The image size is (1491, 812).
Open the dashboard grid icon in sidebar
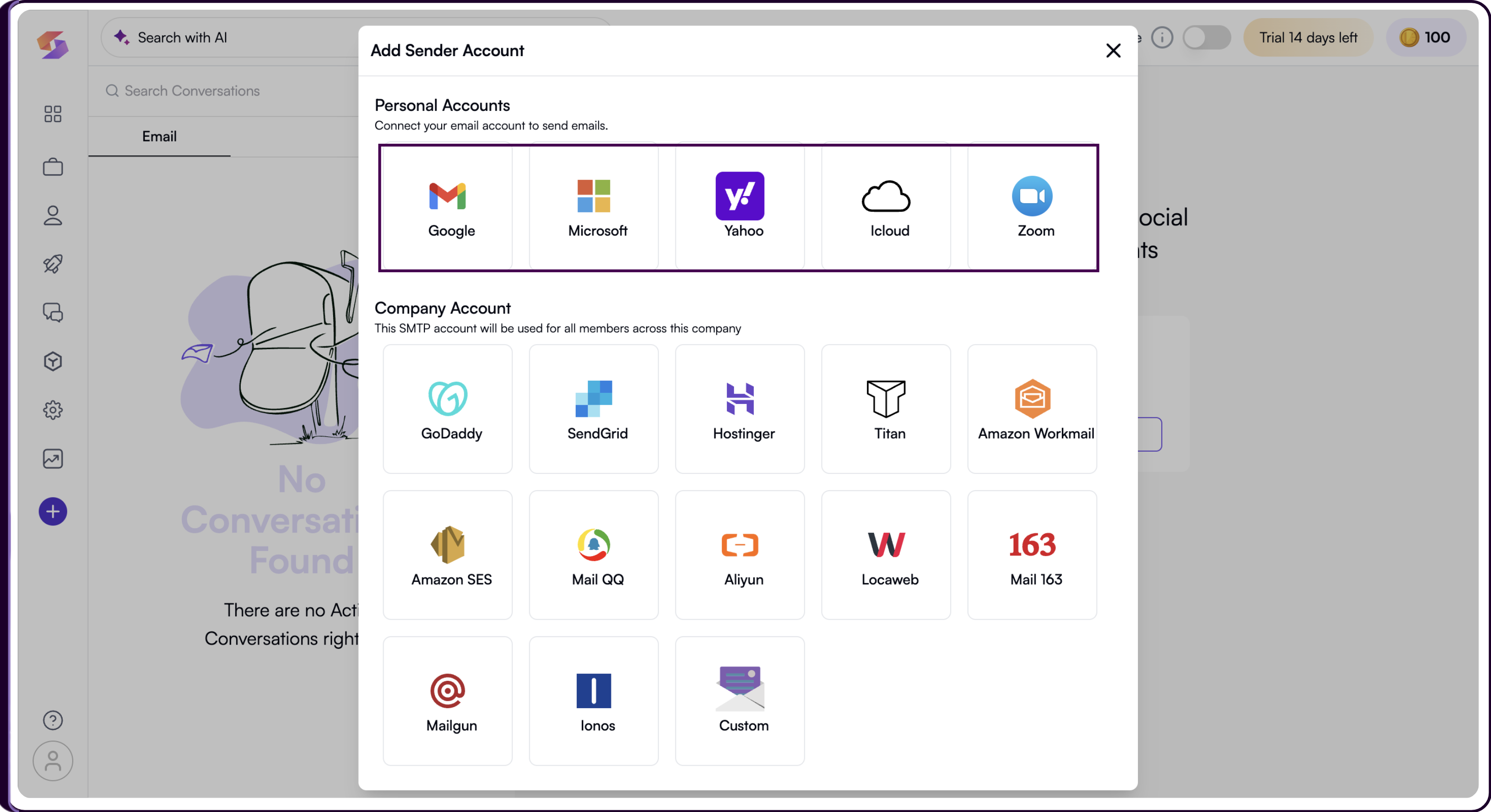(x=53, y=114)
